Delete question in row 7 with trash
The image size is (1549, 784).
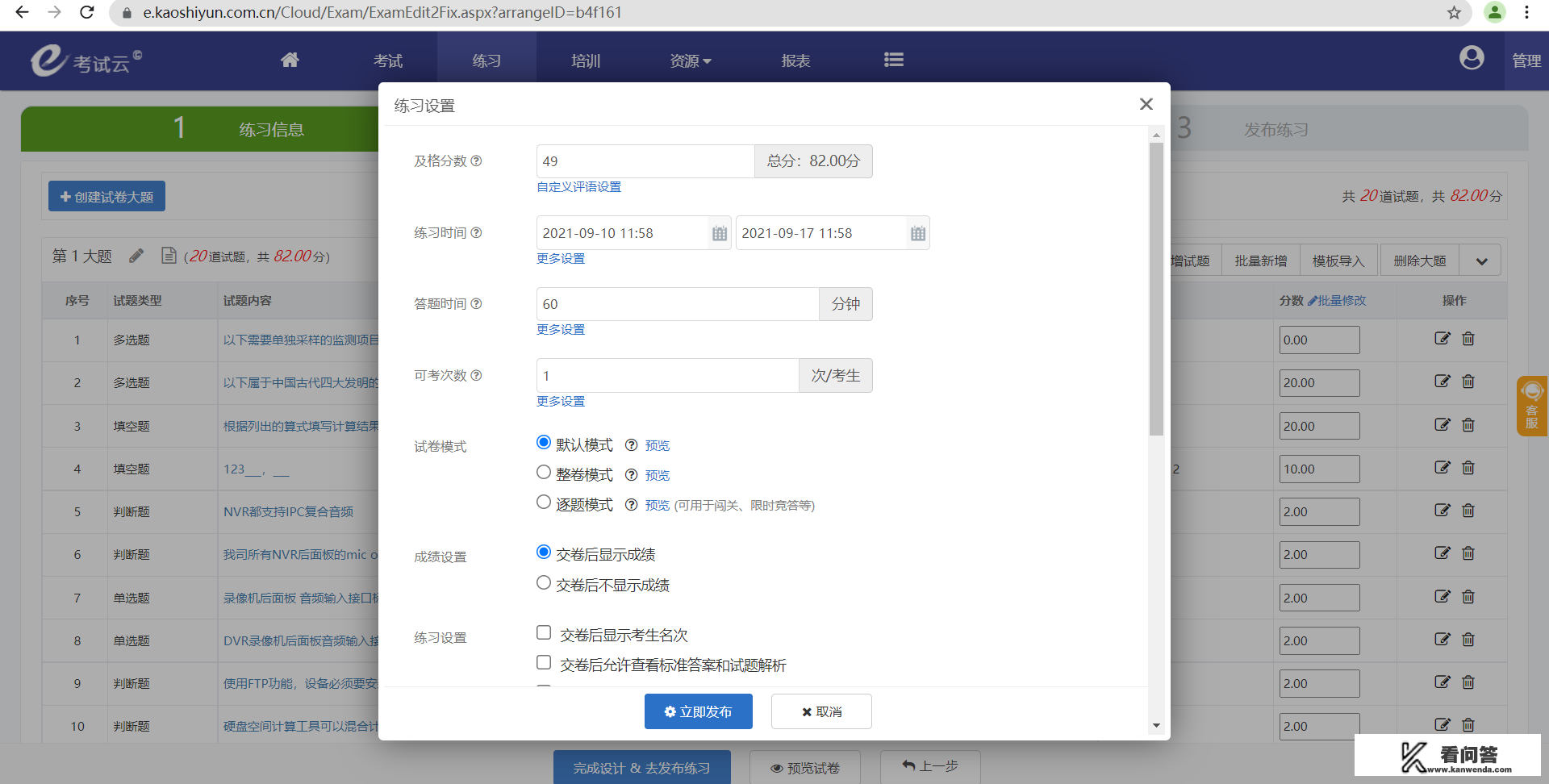tap(1468, 597)
